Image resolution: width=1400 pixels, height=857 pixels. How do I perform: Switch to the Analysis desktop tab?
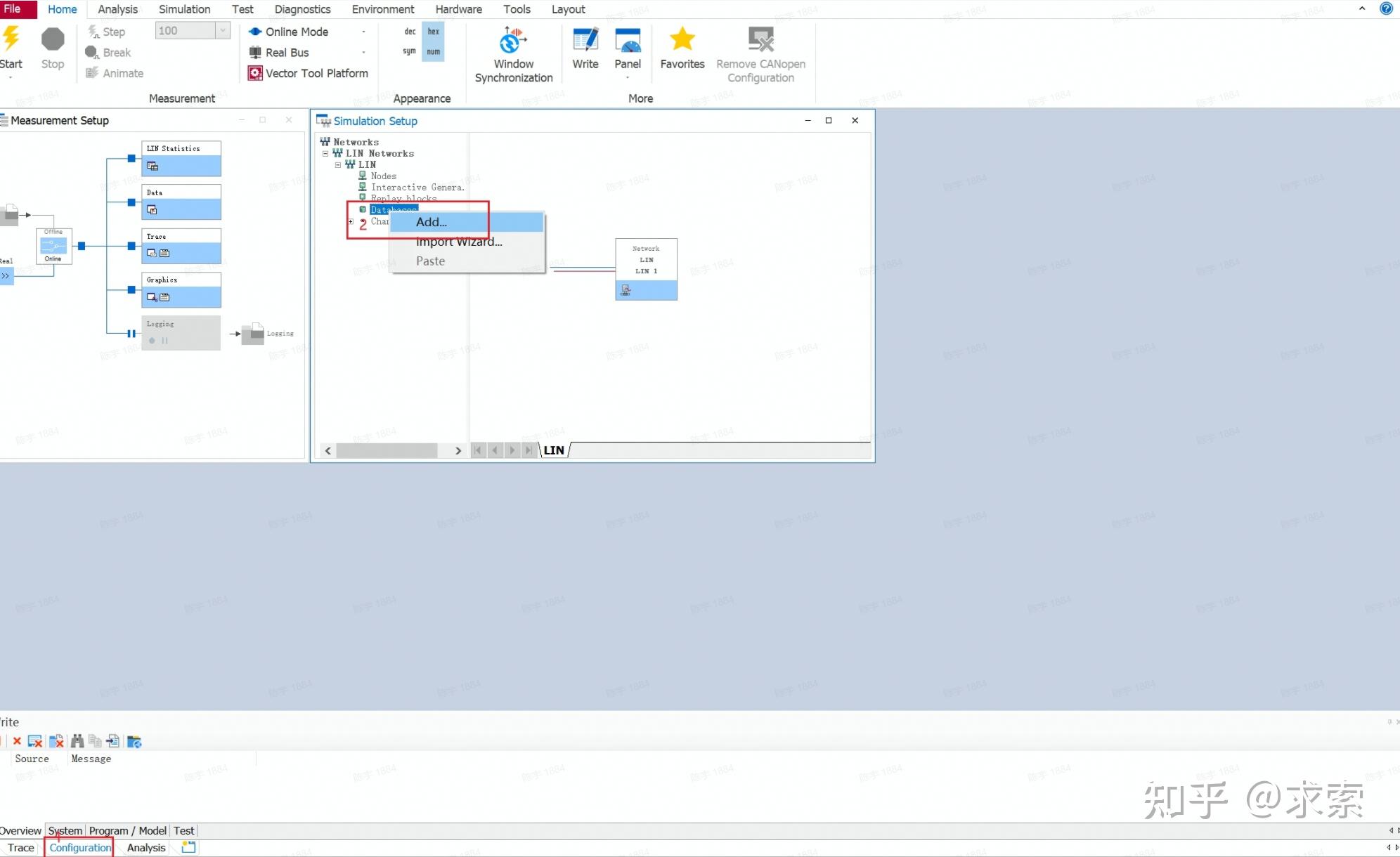[146, 847]
